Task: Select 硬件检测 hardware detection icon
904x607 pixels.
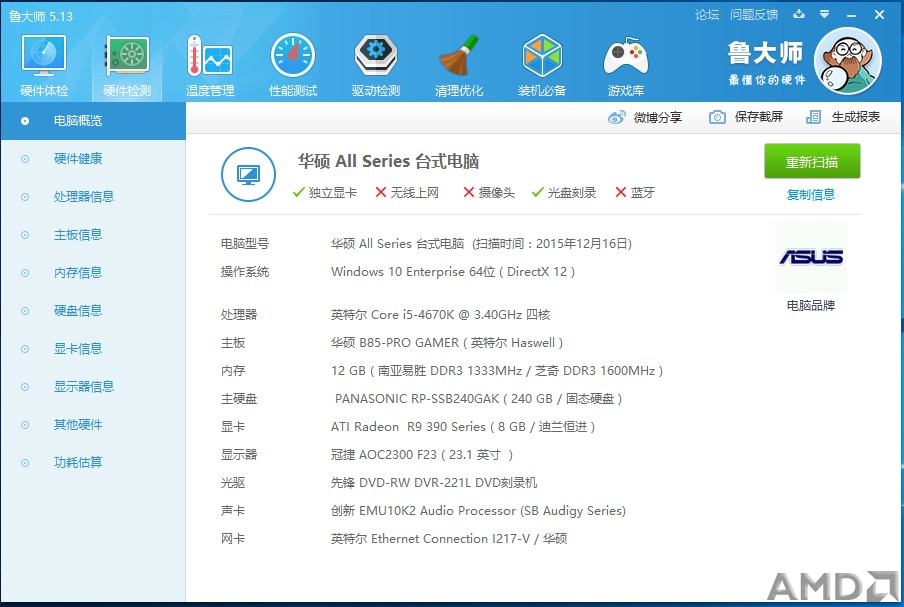Action: [127, 56]
